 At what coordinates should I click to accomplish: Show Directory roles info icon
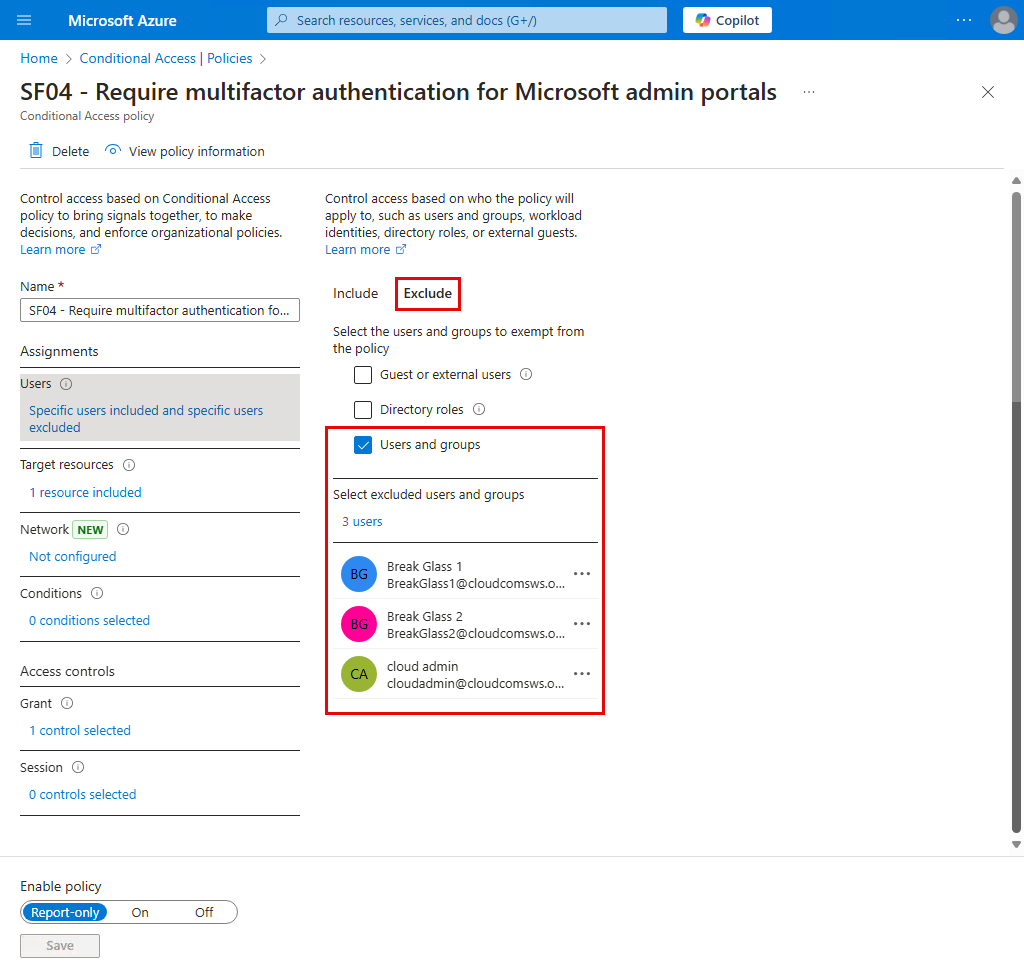click(479, 409)
